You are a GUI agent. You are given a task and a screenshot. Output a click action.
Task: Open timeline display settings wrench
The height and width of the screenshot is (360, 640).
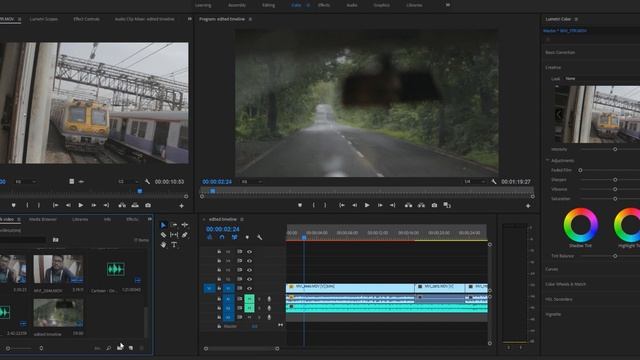(260, 237)
